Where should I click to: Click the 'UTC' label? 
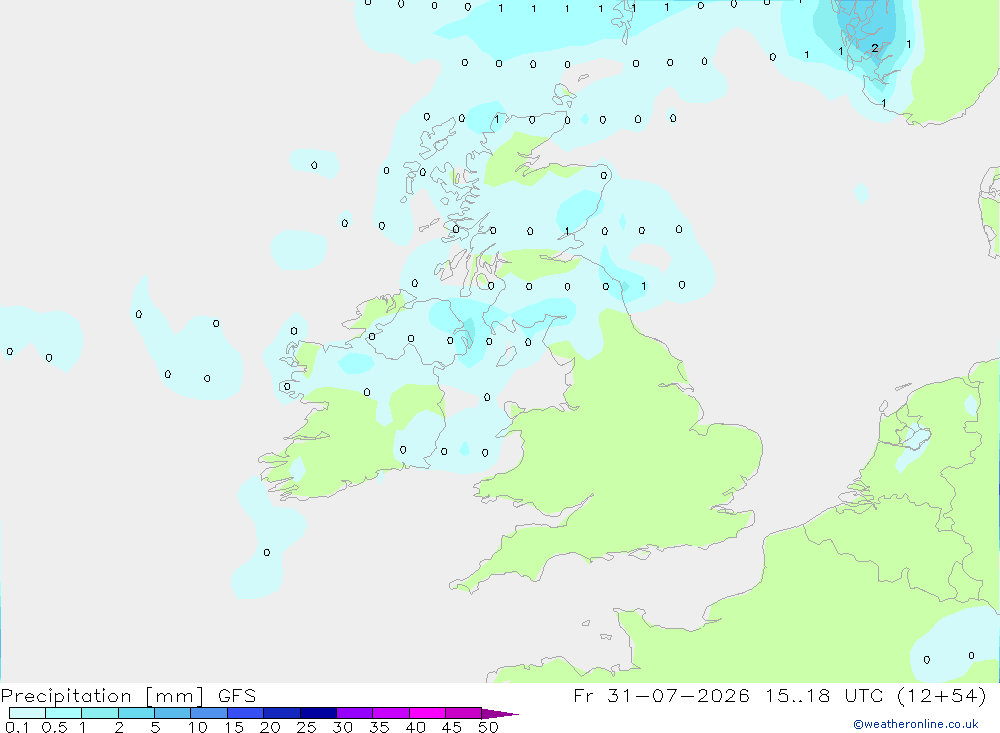(864, 695)
